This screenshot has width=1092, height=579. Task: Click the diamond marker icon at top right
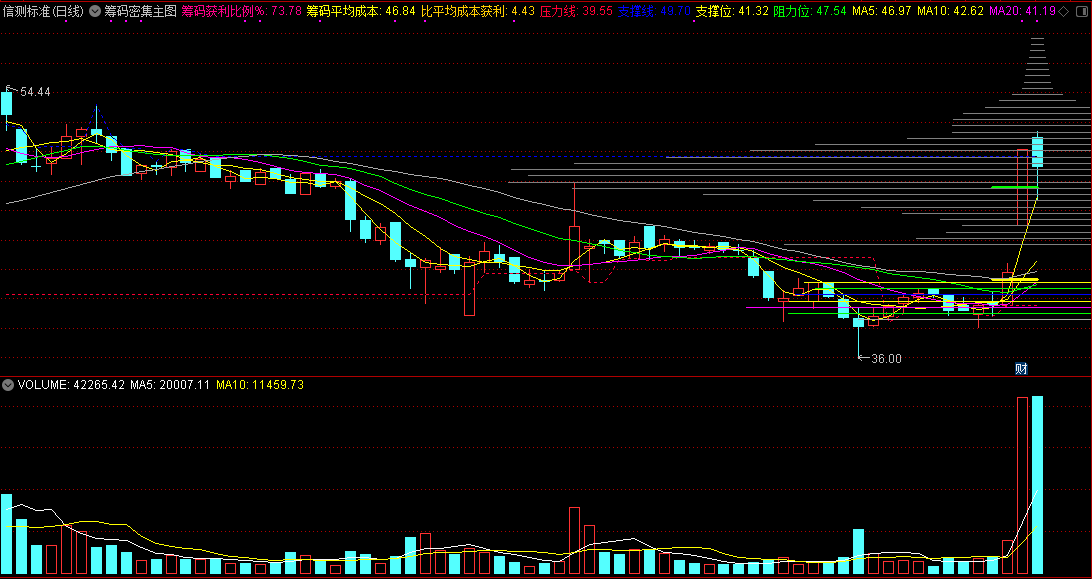point(1063,11)
